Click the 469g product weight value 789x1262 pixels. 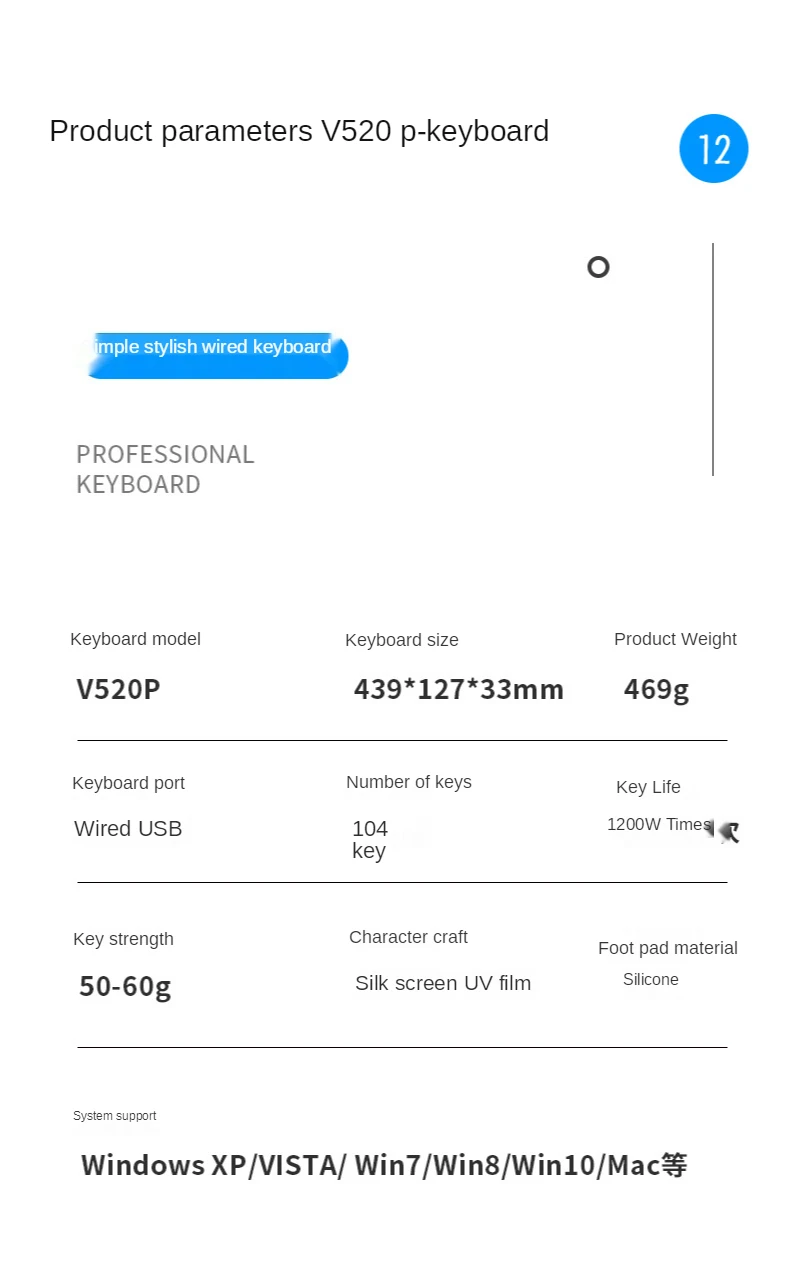click(656, 689)
